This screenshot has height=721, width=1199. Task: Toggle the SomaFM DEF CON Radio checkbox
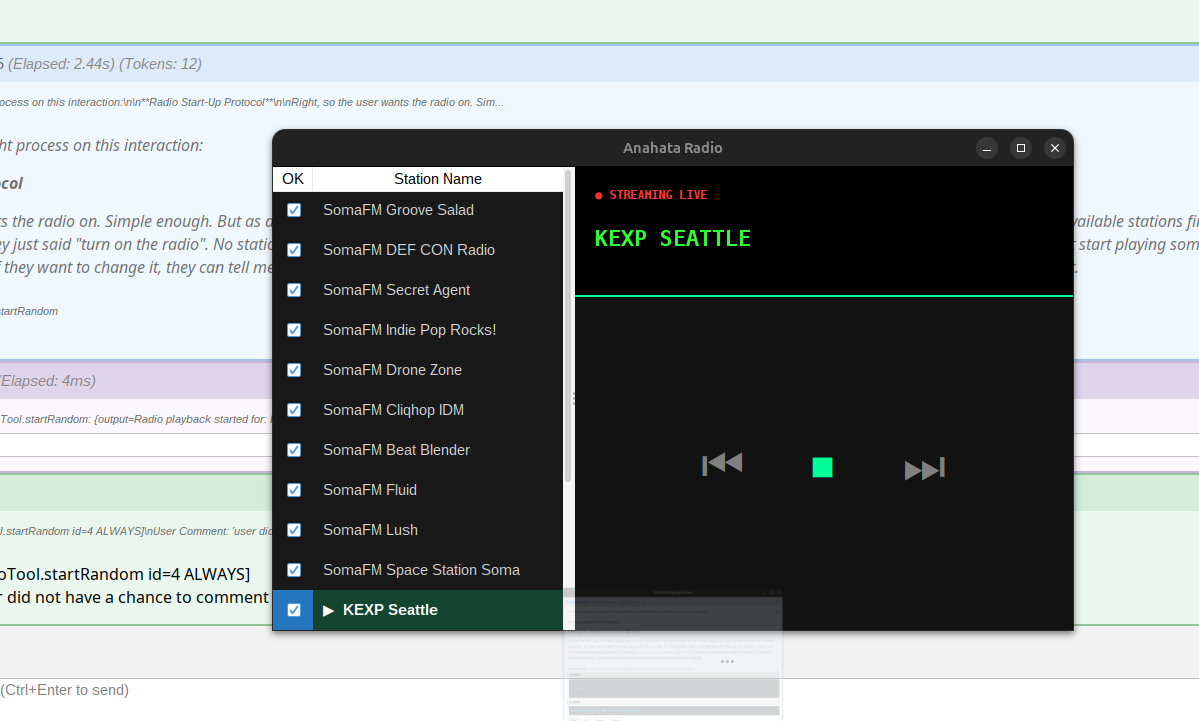pos(294,250)
